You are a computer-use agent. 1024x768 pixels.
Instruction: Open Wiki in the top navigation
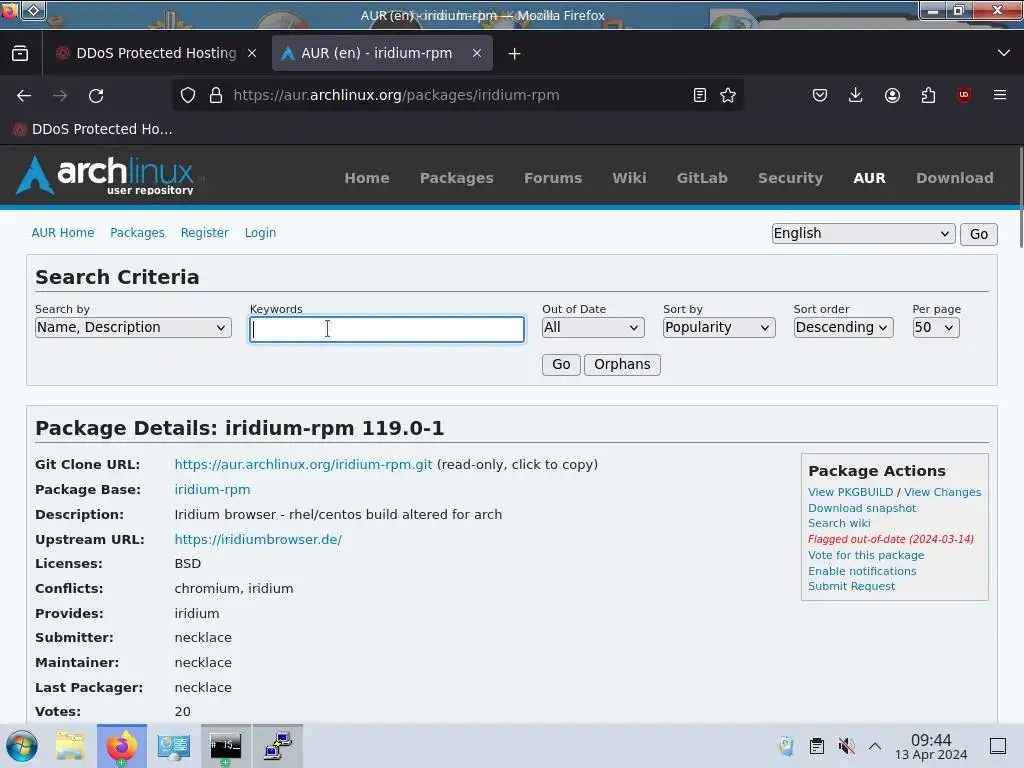(x=629, y=178)
